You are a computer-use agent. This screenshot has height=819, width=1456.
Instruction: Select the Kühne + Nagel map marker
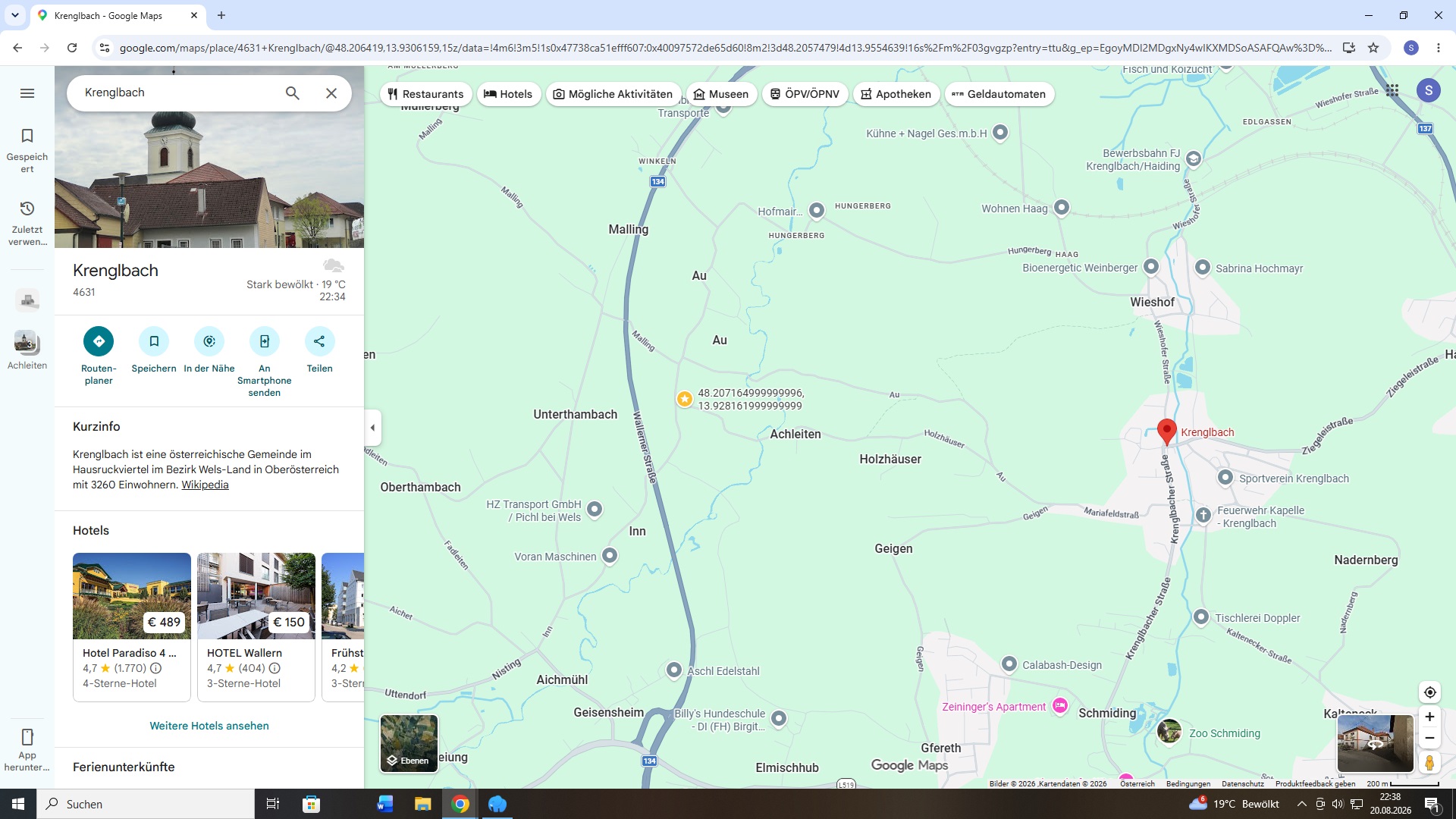click(1000, 133)
